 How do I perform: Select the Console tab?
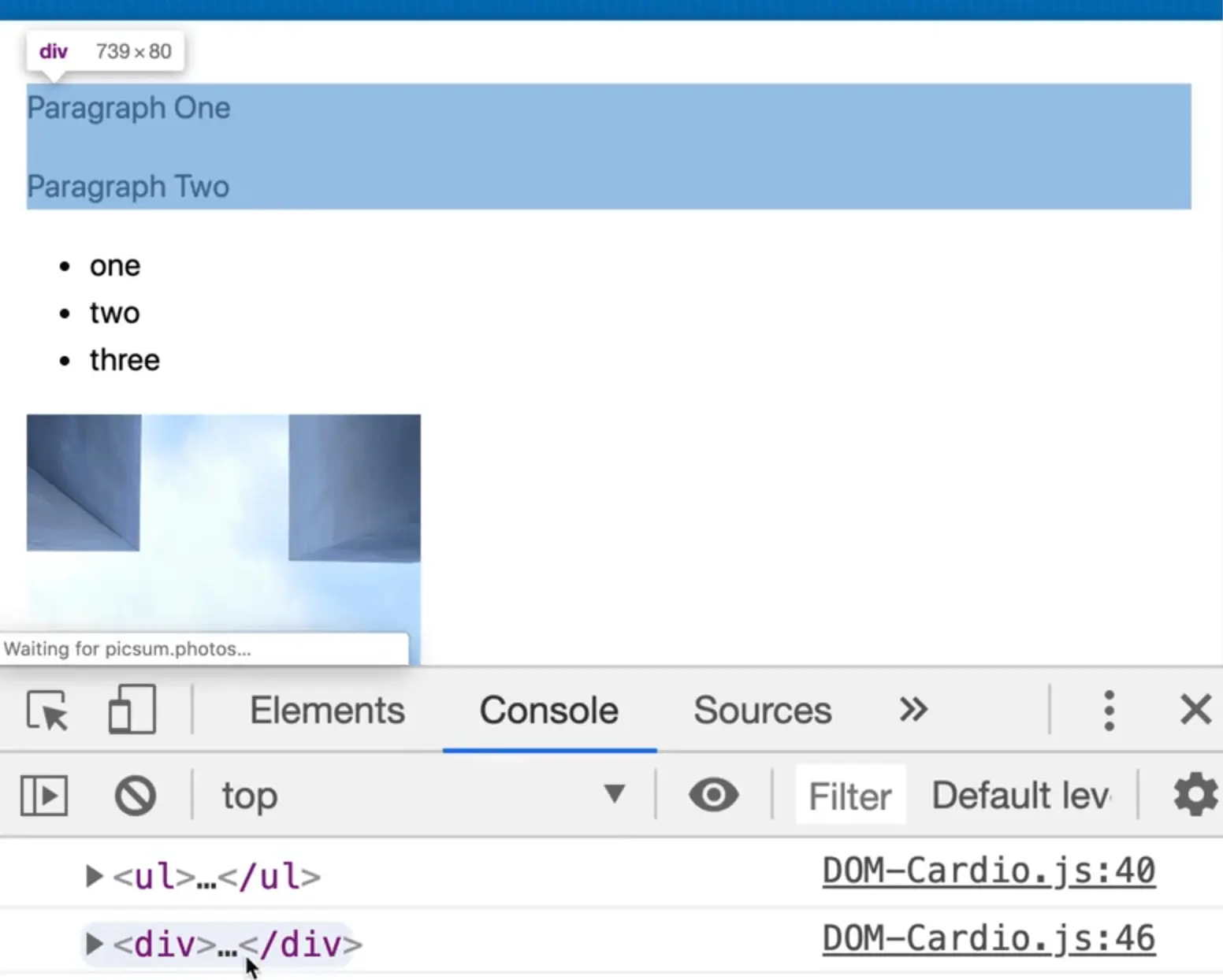[x=549, y=711]
